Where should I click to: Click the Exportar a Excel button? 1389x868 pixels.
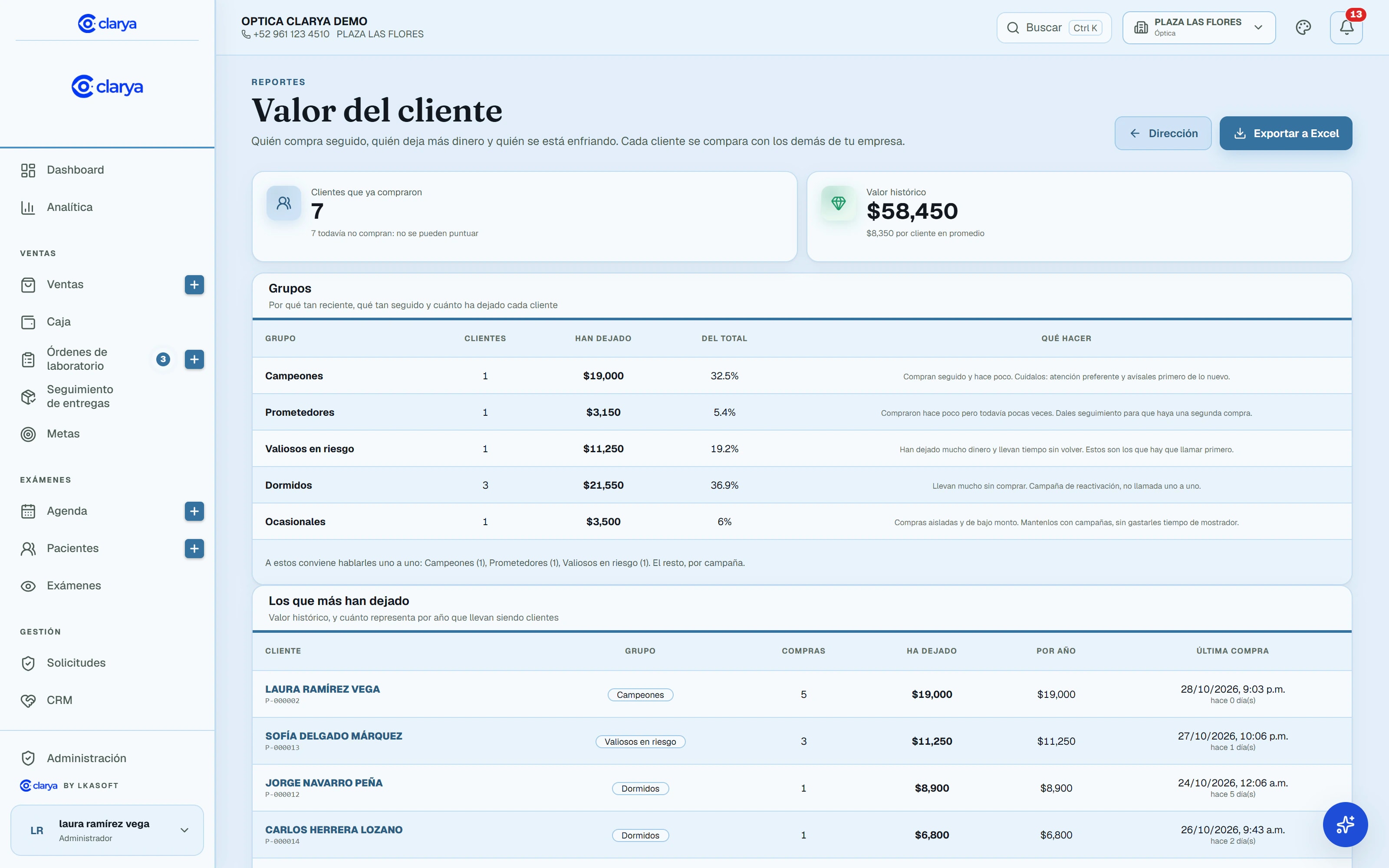click(x=1285, y=133)
